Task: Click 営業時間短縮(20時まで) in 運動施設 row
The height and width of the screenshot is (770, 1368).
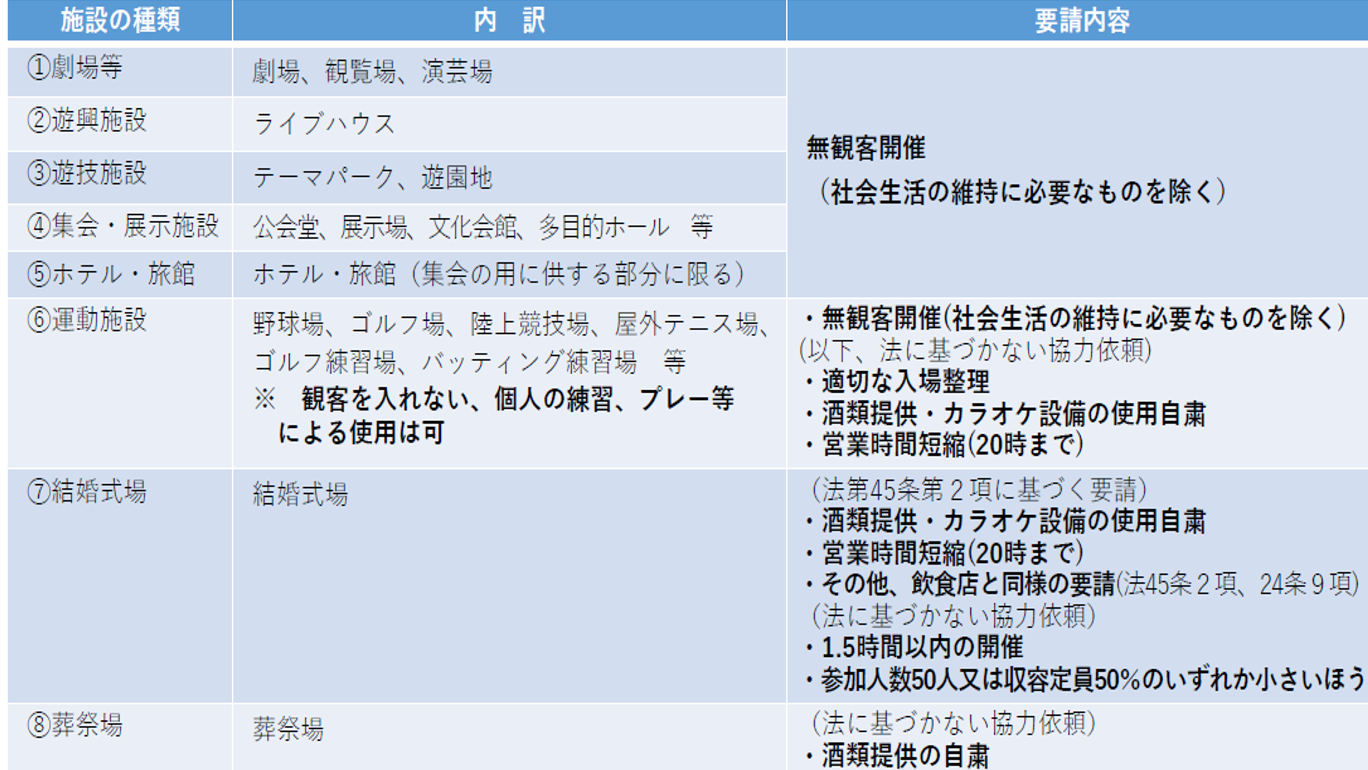Action: pyautogui.click(x=942, y=445)
